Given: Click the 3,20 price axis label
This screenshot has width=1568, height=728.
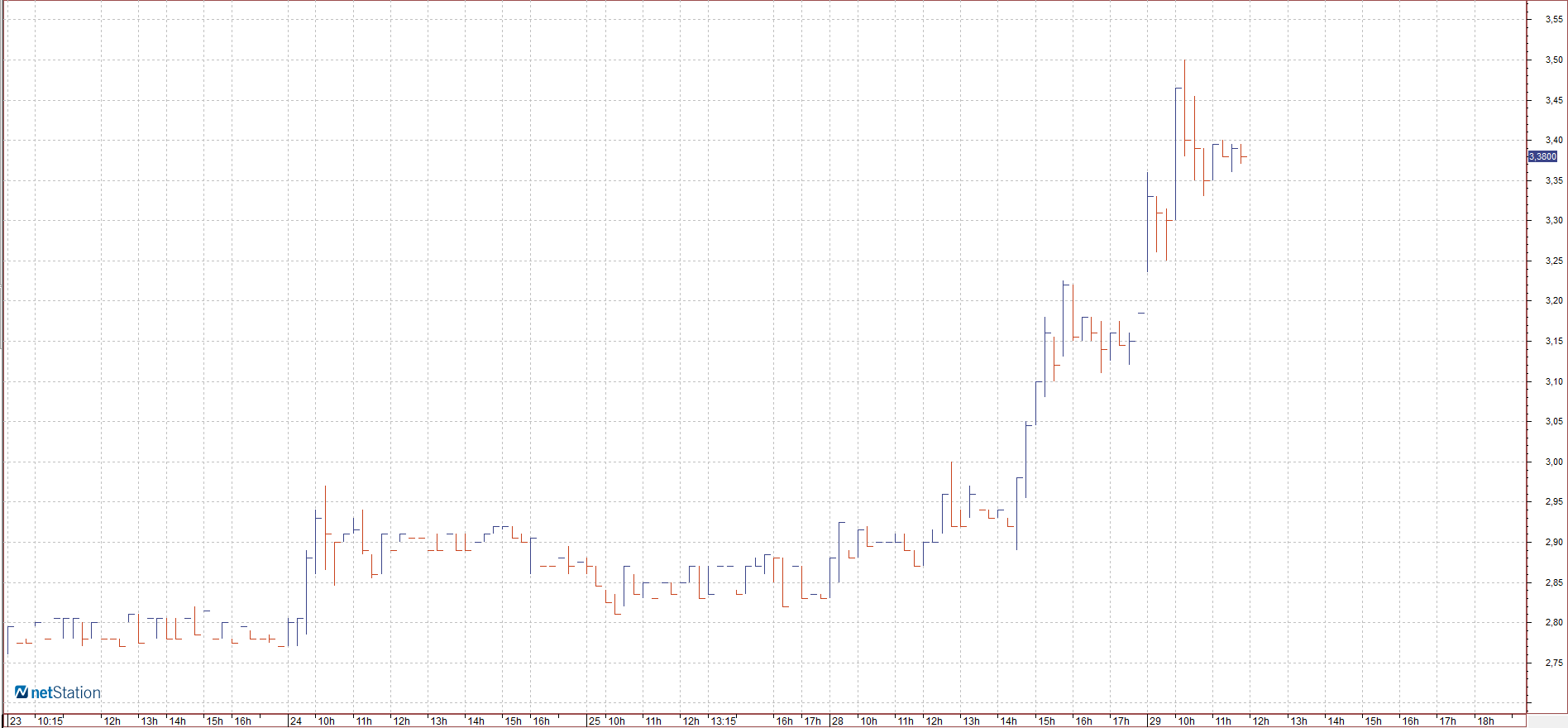Looking at the screenshot, I should (1554, 301).
